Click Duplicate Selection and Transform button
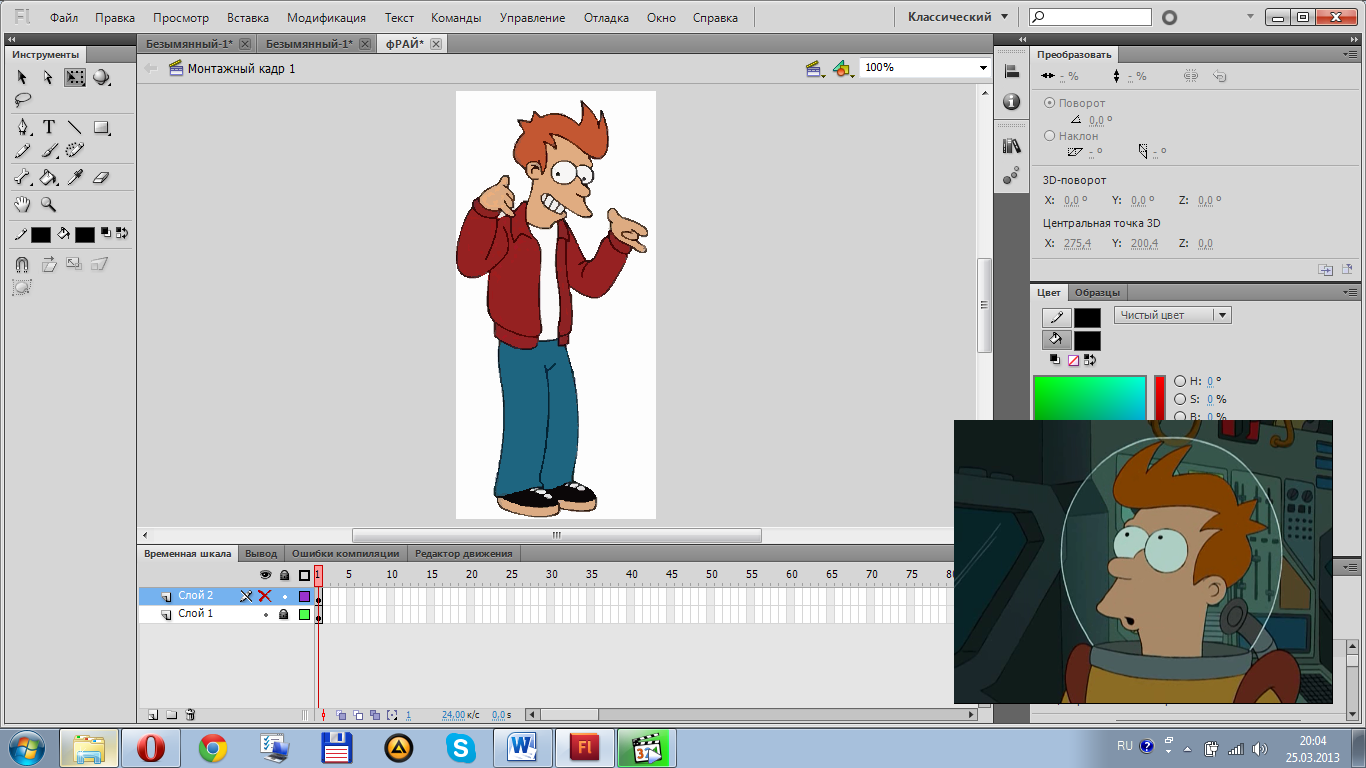Image resolution: width=1366 pixels, height=768 pixels. point(1325,269)
